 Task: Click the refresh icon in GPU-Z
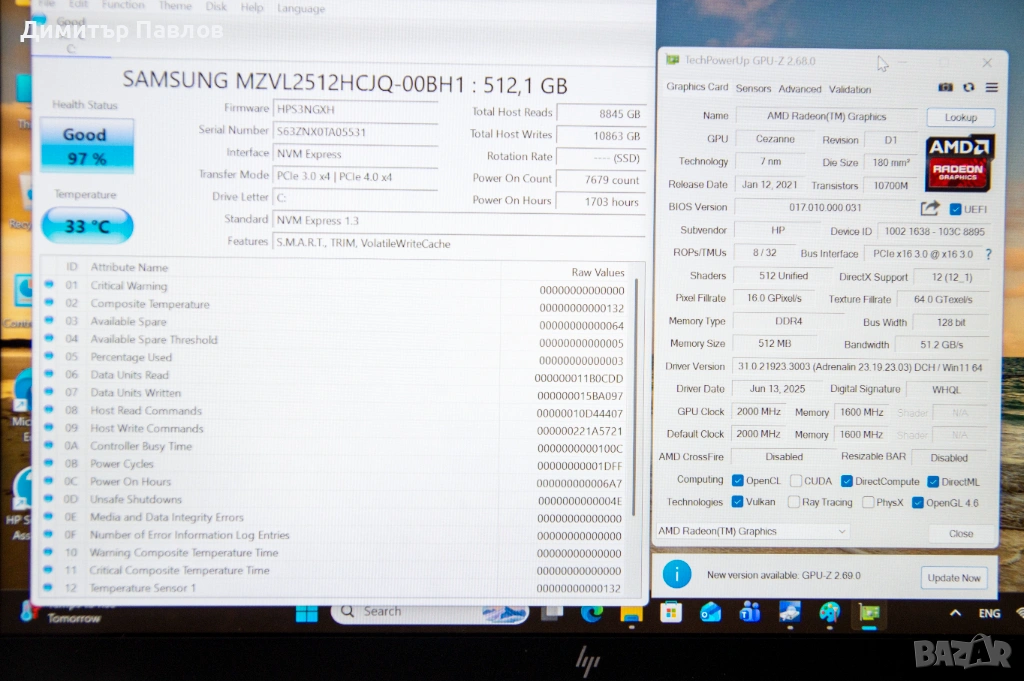coord(968,88)
